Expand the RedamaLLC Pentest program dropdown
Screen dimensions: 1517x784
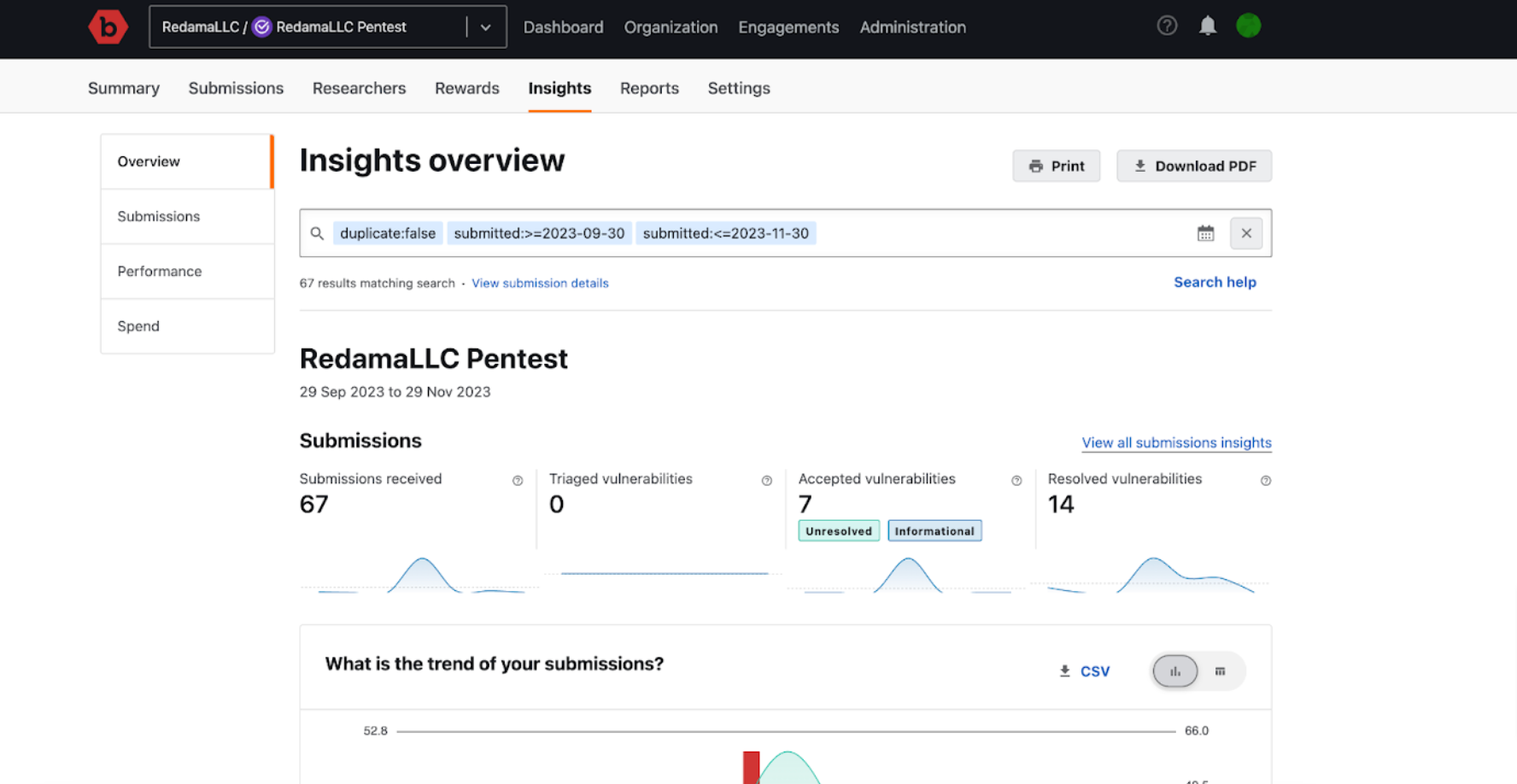tap(485, 27)
